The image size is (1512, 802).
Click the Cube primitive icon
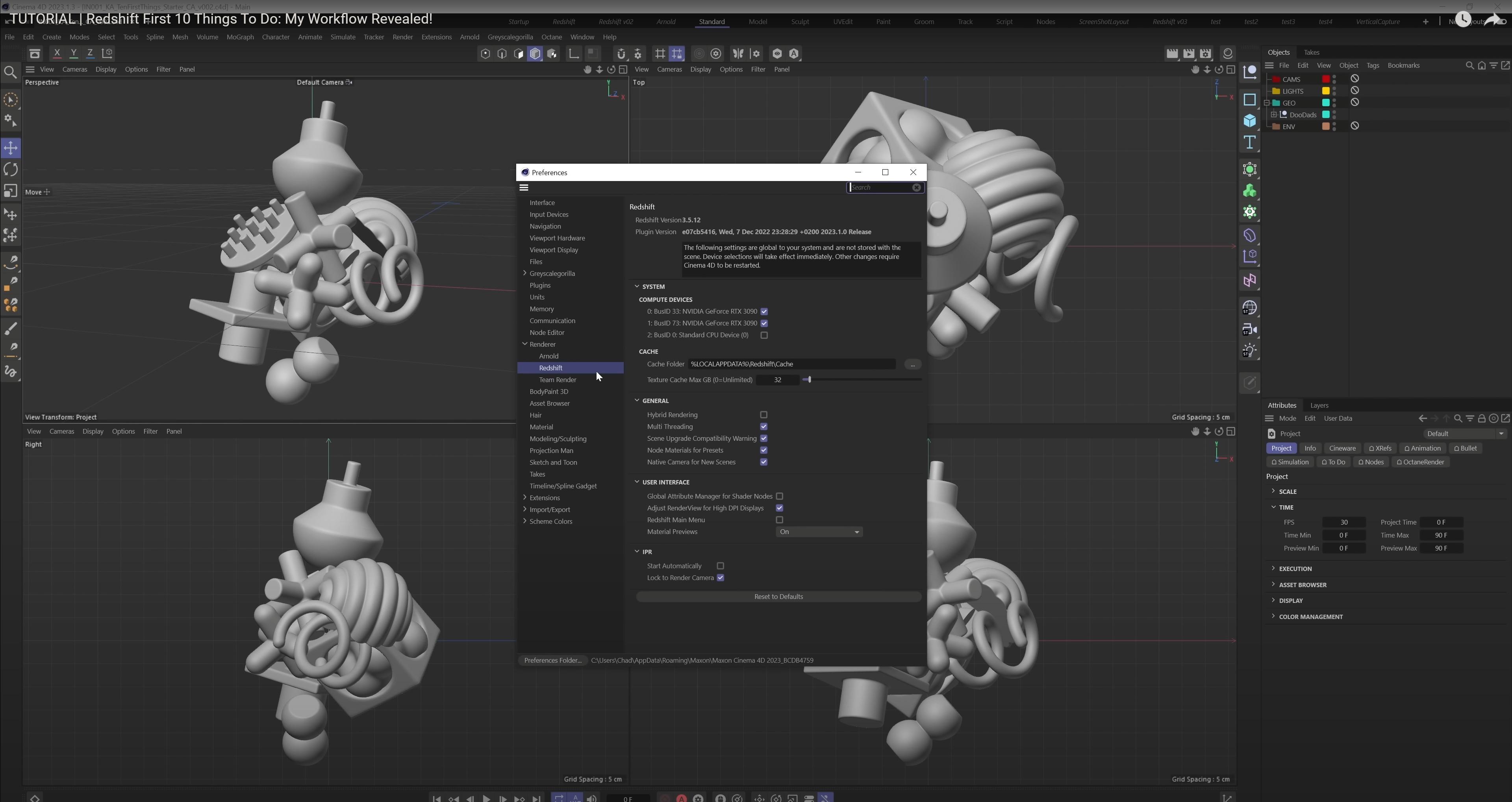tap(1250, 121)
